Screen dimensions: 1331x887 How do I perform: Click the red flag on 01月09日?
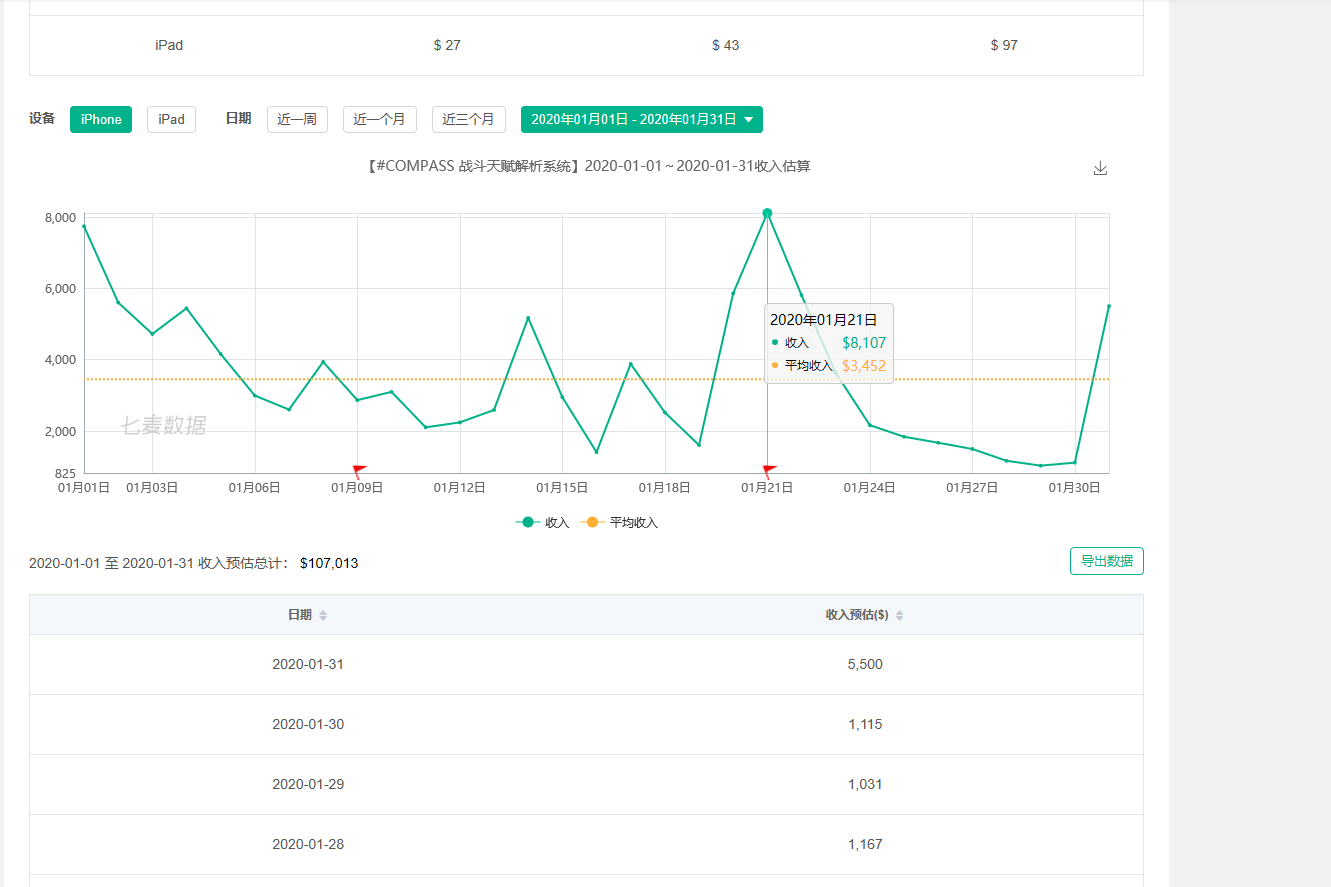359,469
